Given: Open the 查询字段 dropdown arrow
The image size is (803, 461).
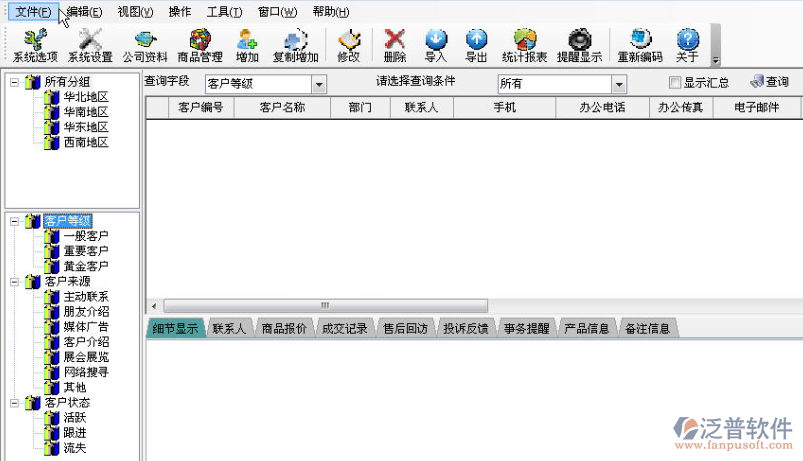Looking at the screenshot, I should pyautogui.click(x=319, y=85).
